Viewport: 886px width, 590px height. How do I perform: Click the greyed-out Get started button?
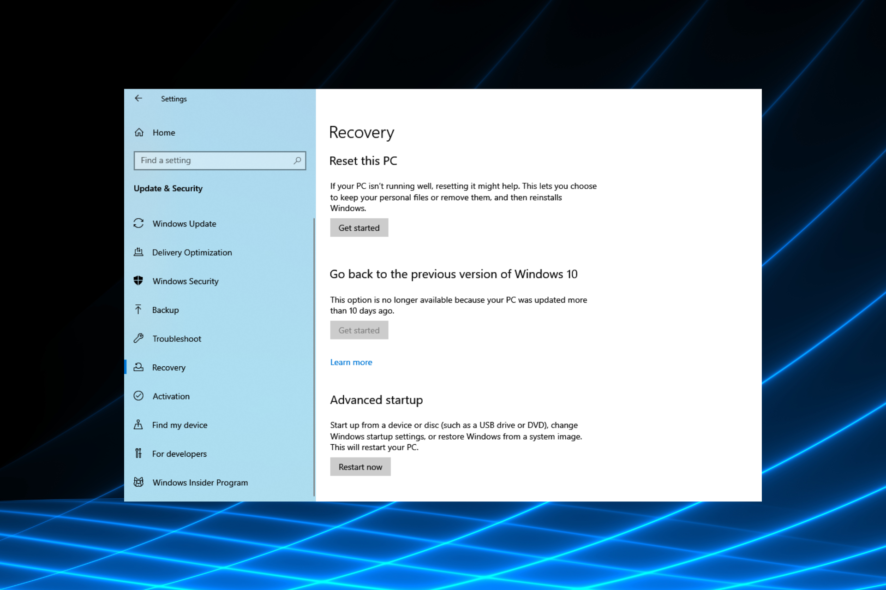[x=359, y=330]
